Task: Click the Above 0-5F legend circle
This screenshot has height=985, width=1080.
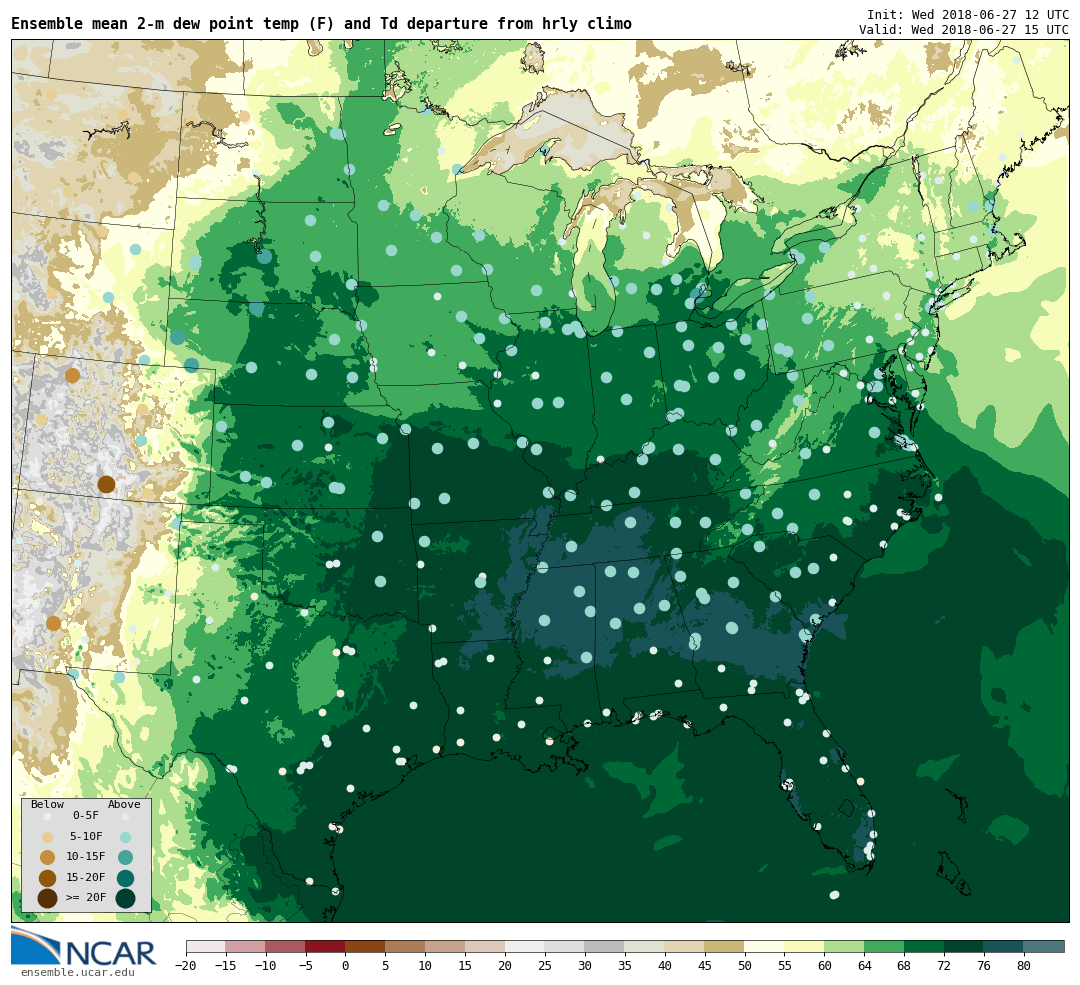Action: tap(125, 816)
